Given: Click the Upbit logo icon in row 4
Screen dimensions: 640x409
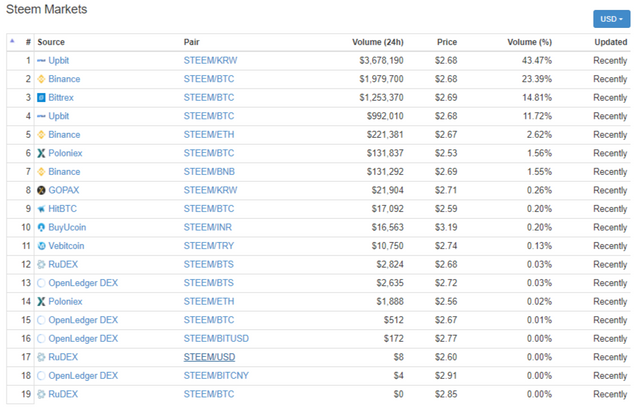Looking at the screenshot, I should click(41, 116).
